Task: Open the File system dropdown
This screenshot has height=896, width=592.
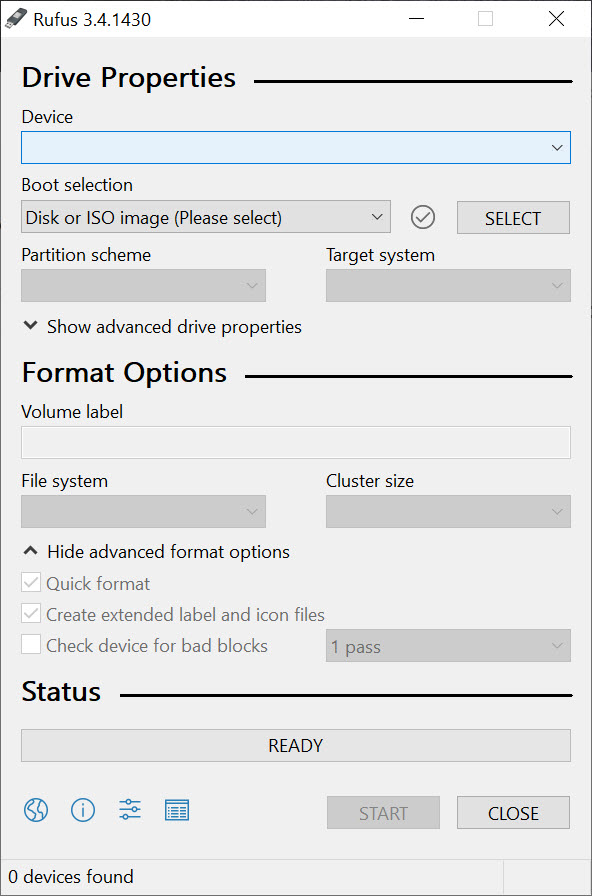Action: tap(143, 511)
